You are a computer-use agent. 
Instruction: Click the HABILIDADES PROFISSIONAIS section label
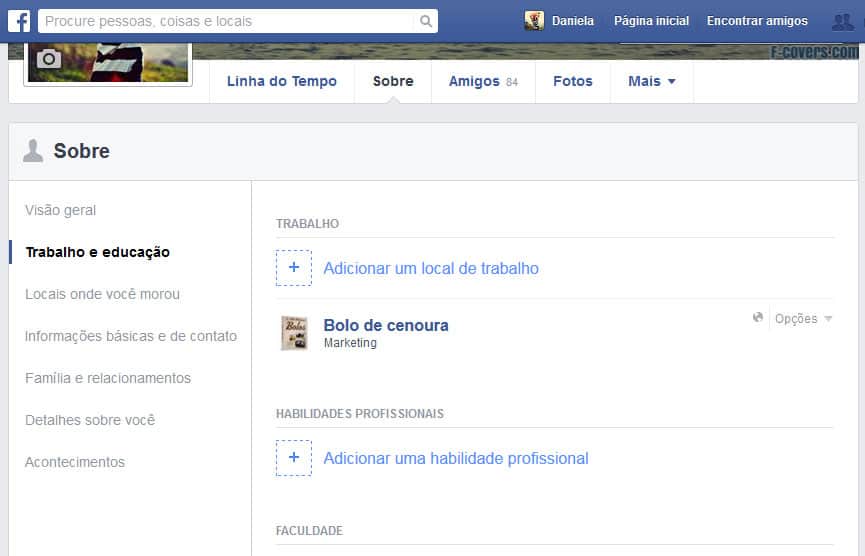click(360, 414)
